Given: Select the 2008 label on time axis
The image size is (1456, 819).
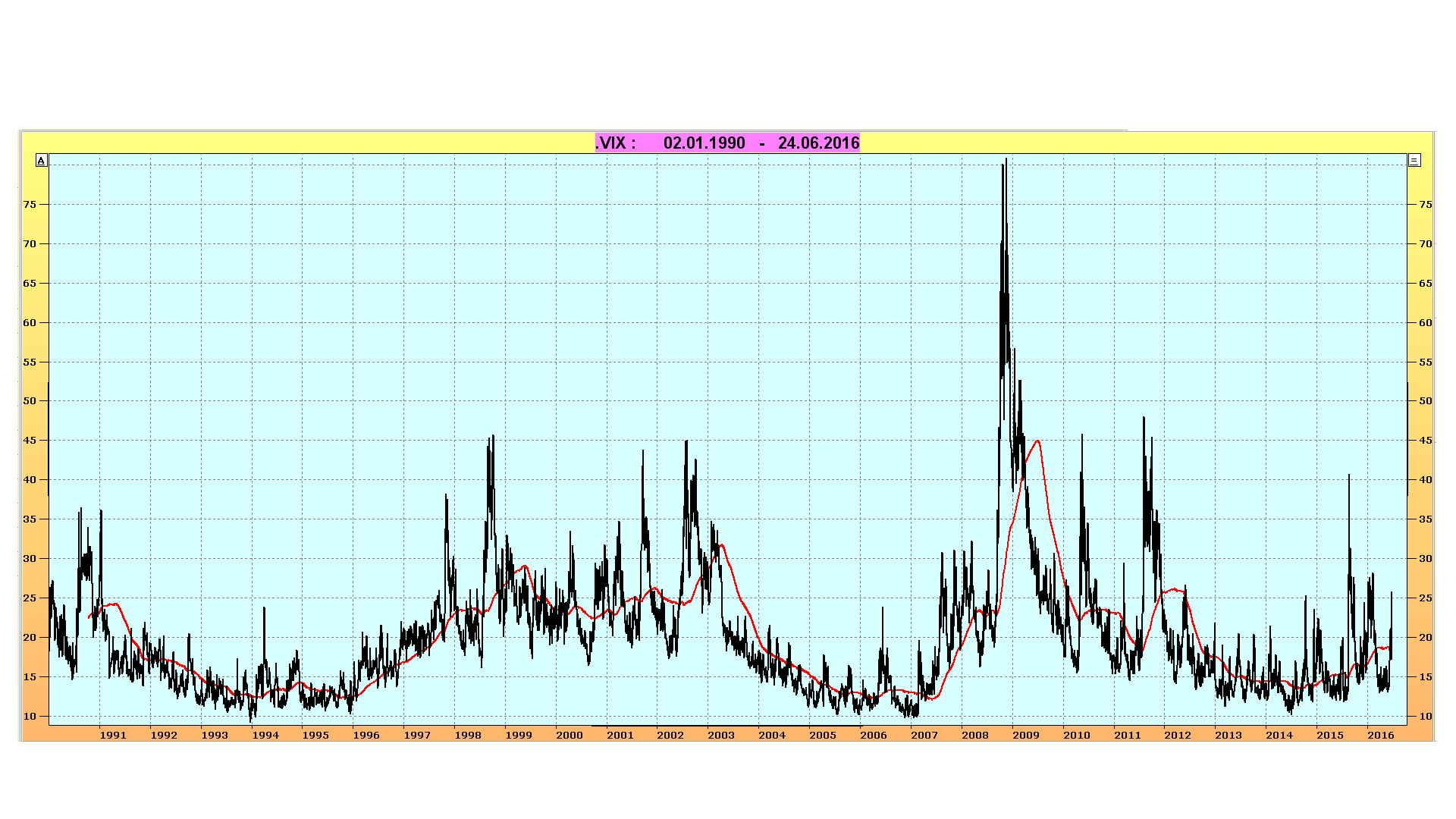Looking at the screenshot, I should pos(974,735).
